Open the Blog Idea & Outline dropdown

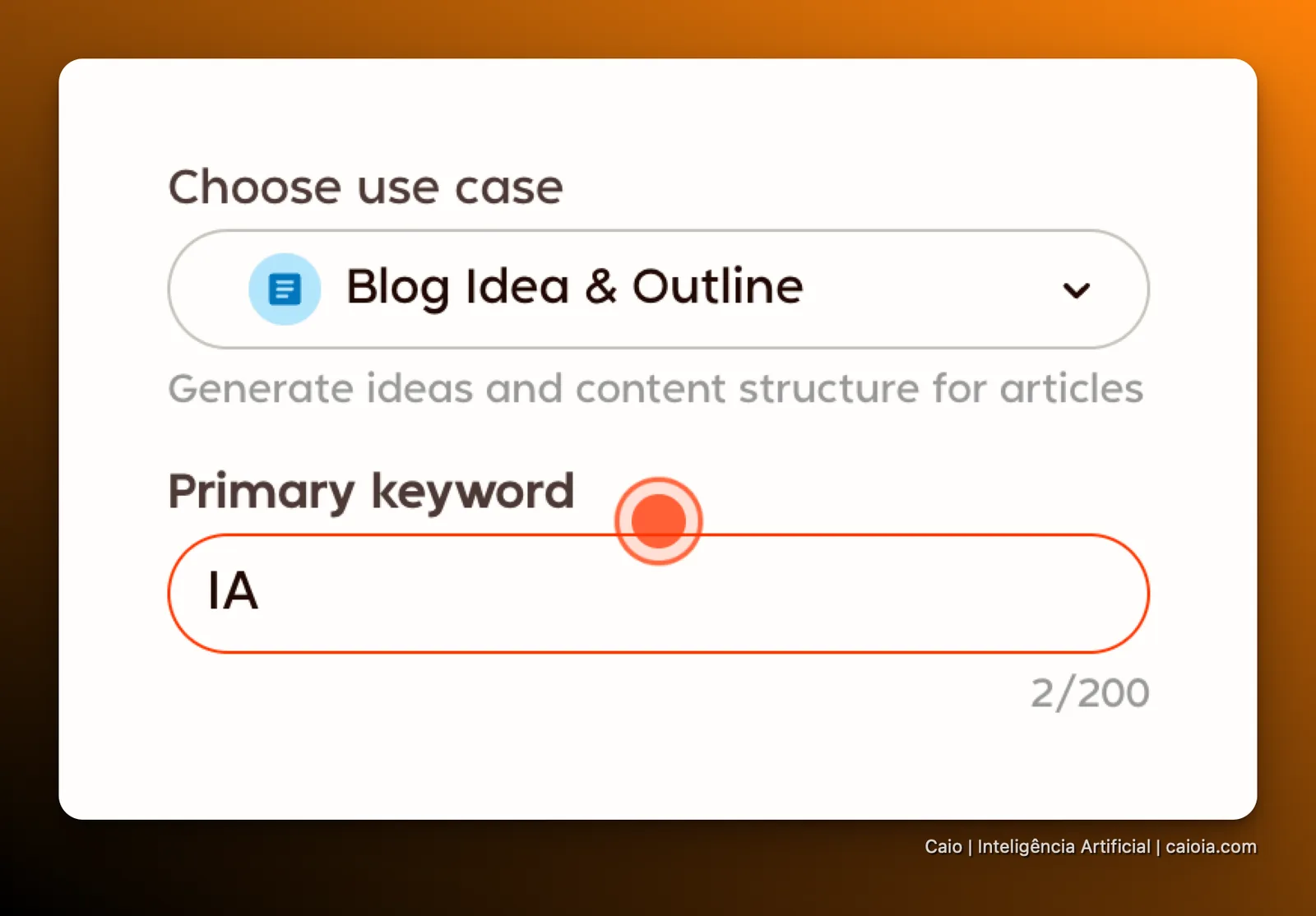[x=658, y=289]
